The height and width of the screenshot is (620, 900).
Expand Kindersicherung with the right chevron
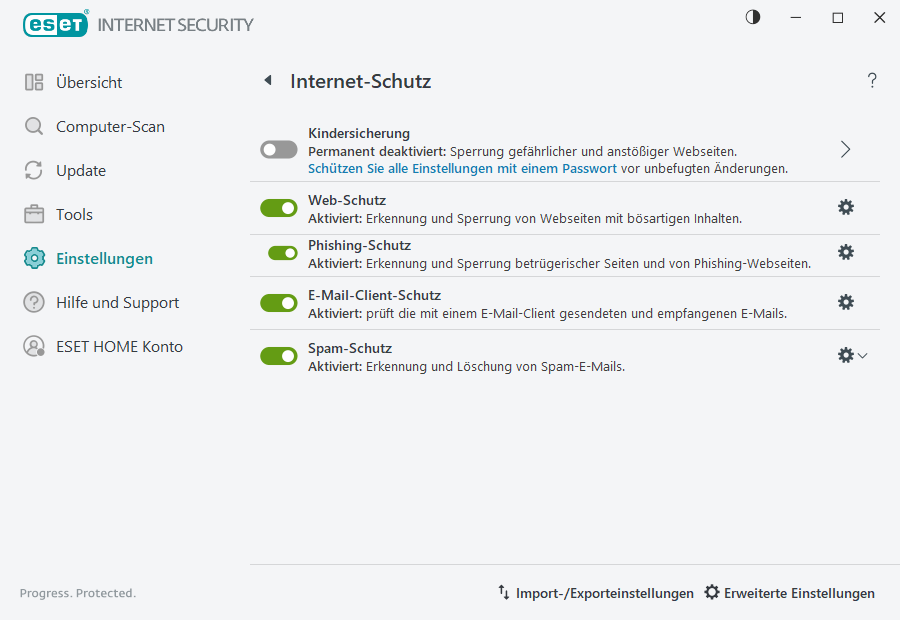coord(846,149)
